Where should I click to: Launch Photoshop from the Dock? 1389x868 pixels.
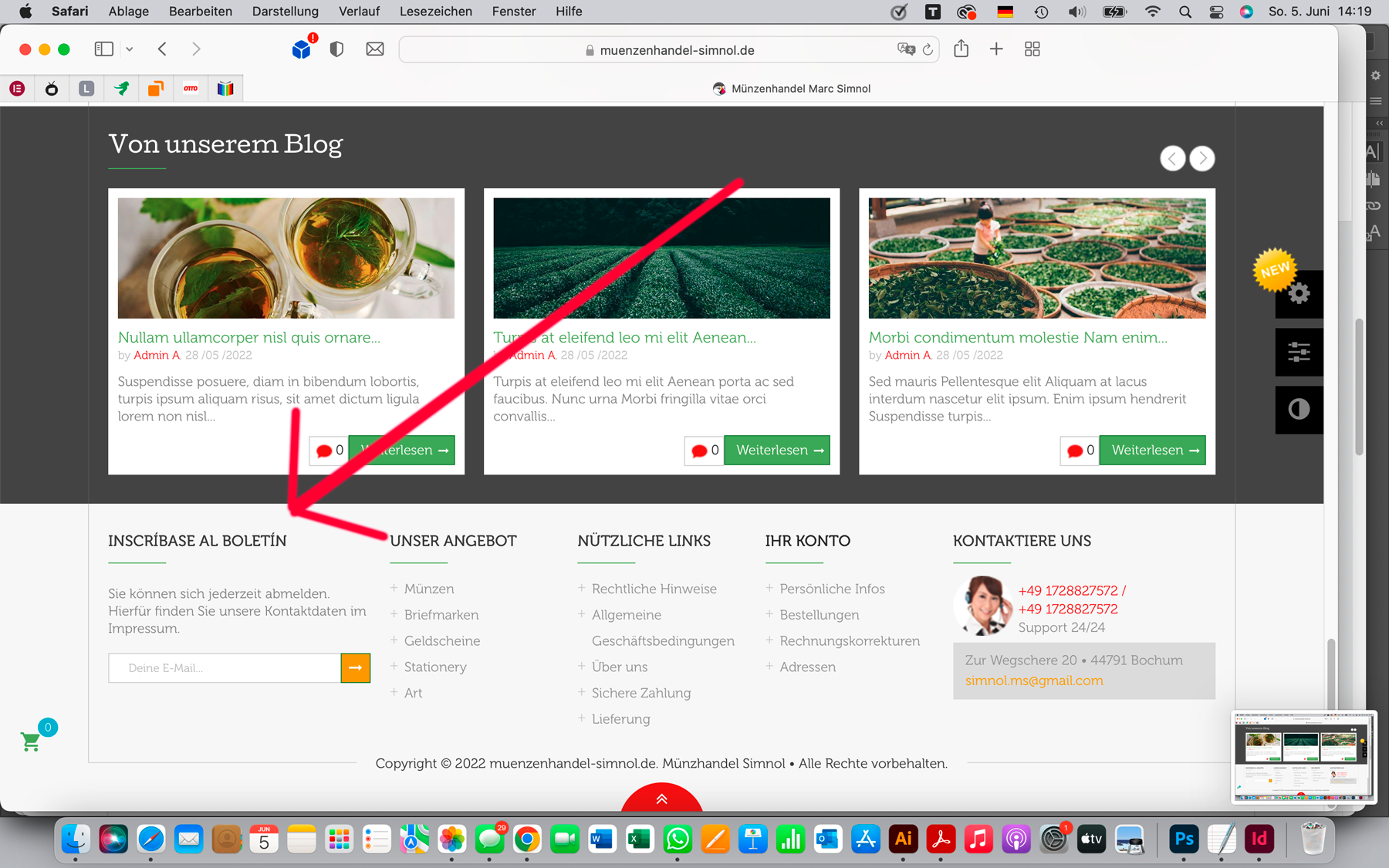(1184, 839)
